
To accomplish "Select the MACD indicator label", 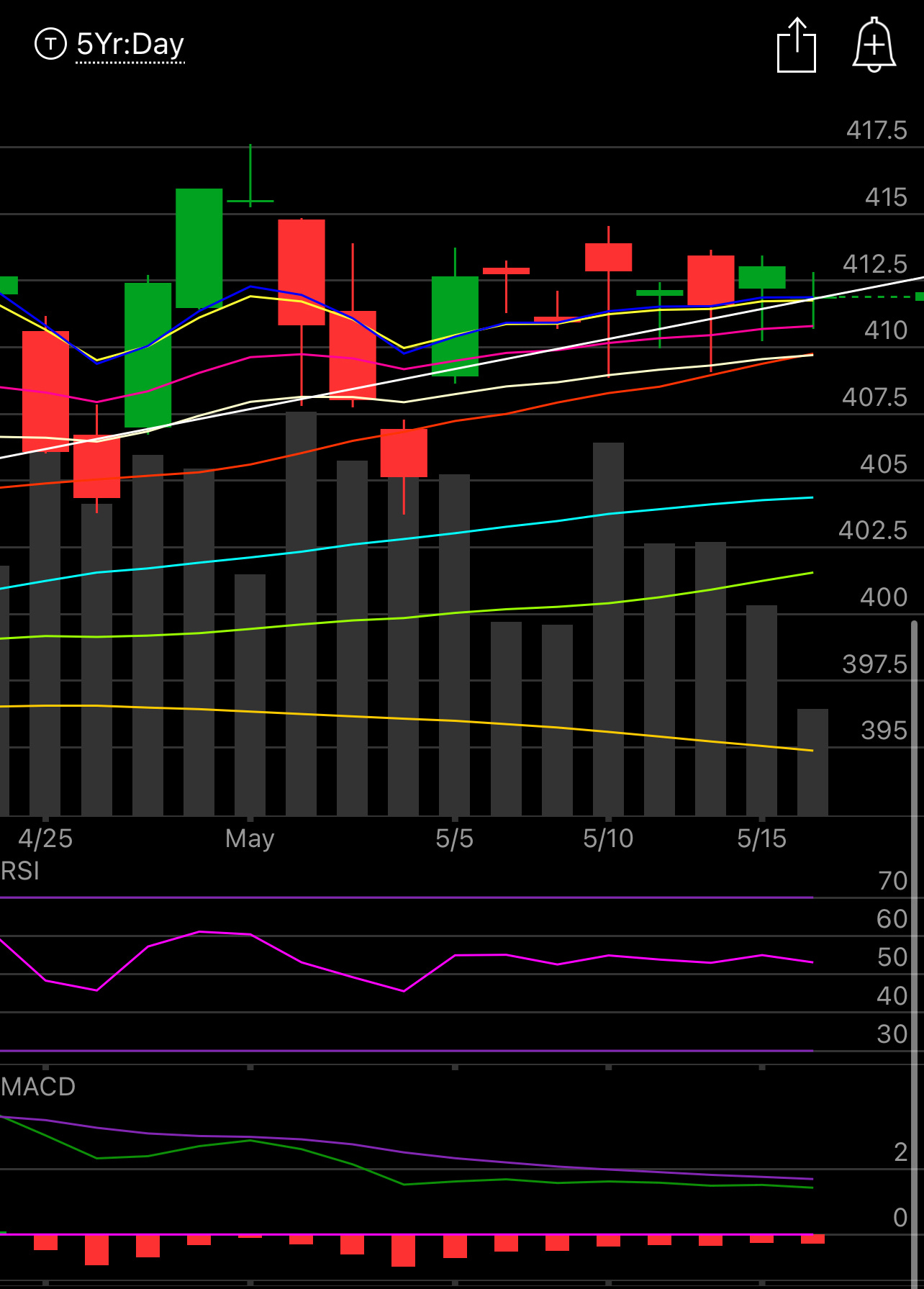I will tap(38, 1087).
